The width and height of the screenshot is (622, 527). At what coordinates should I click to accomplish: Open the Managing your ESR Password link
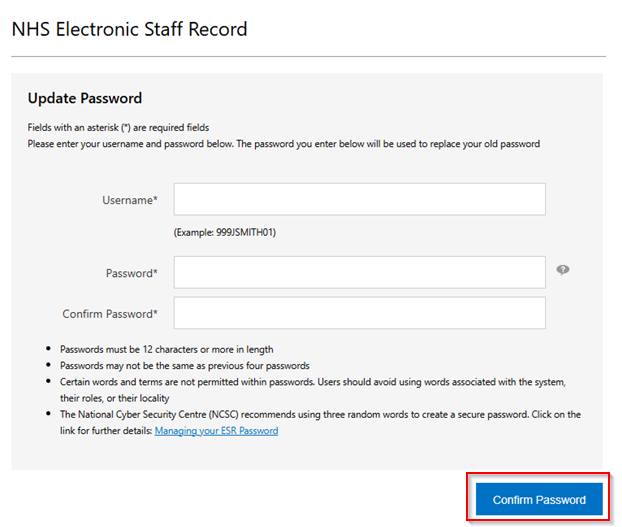(x=216, y=431)
